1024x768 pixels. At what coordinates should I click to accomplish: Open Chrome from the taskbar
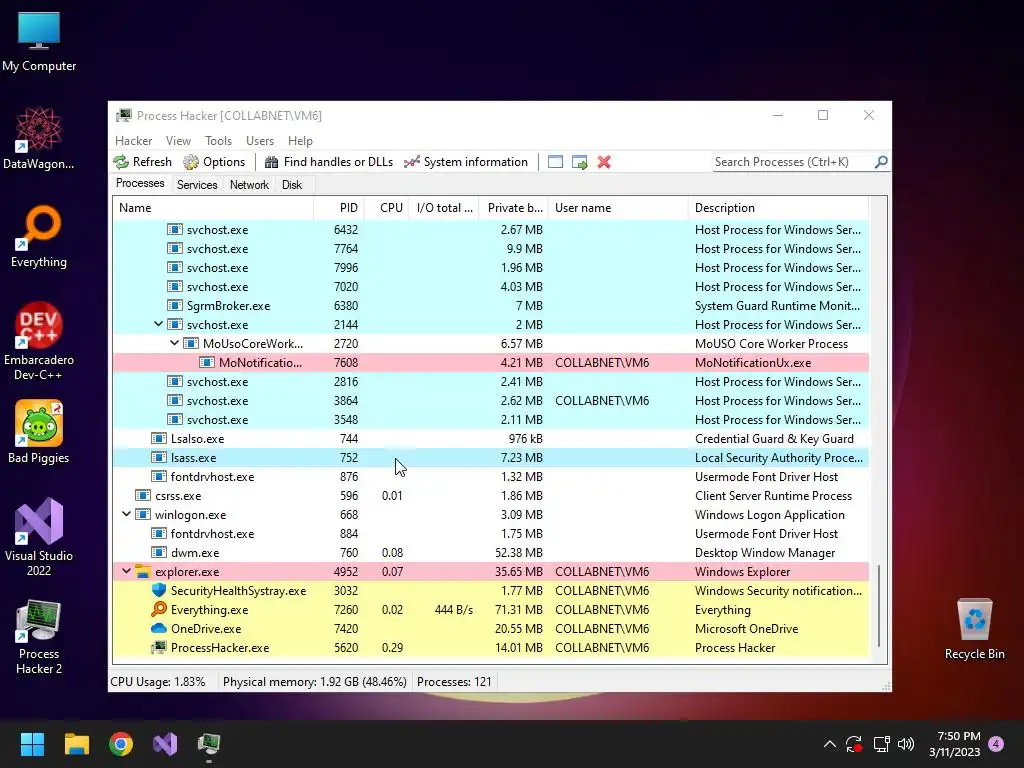121,744
